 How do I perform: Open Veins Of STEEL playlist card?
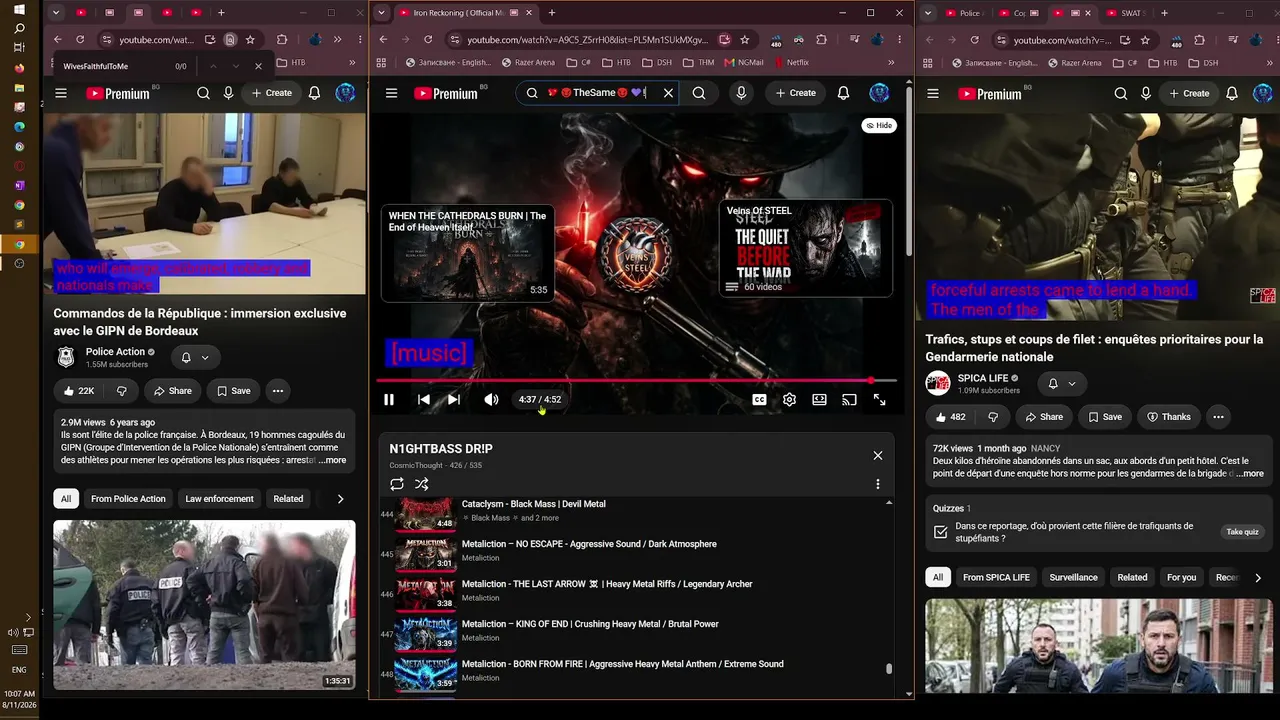point(806,248)
